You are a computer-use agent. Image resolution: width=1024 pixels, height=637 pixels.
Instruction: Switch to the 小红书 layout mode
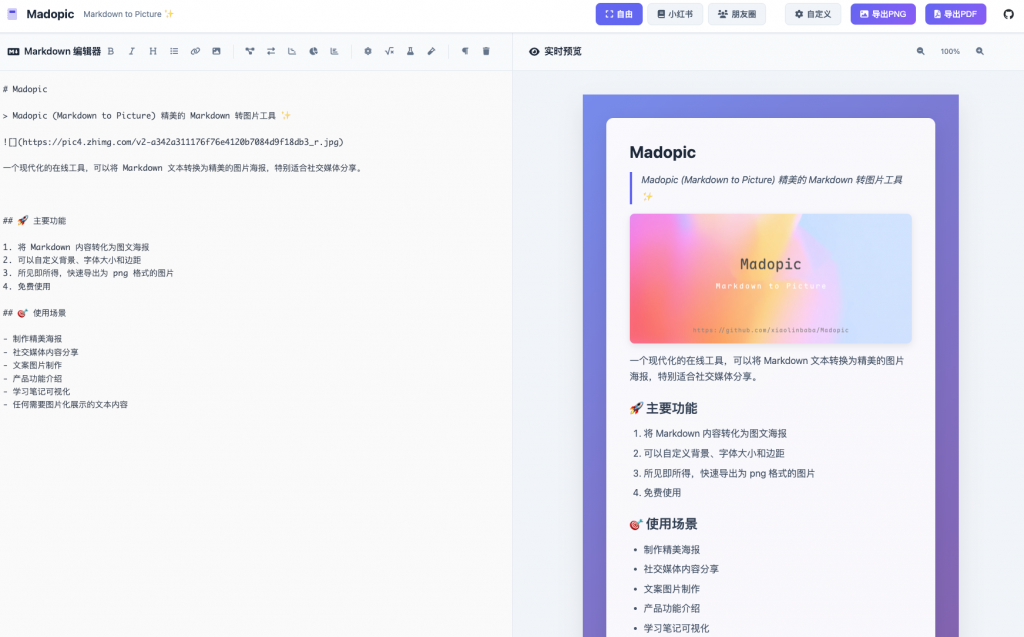675,14
